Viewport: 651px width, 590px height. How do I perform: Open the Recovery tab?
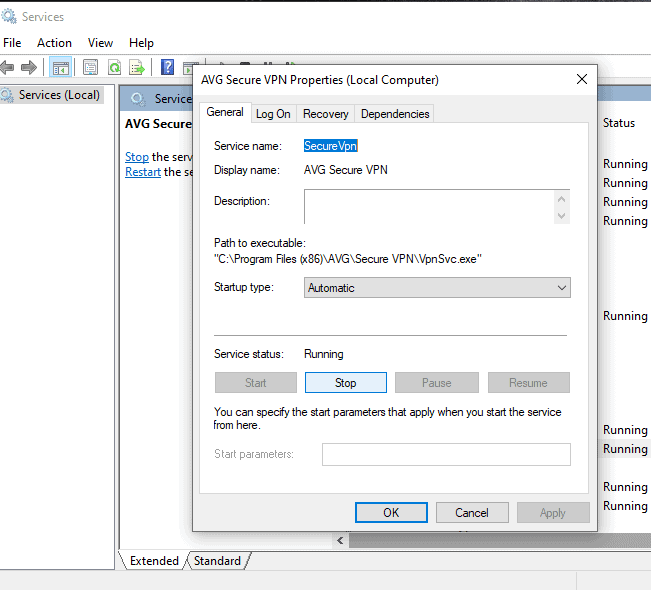325,114
